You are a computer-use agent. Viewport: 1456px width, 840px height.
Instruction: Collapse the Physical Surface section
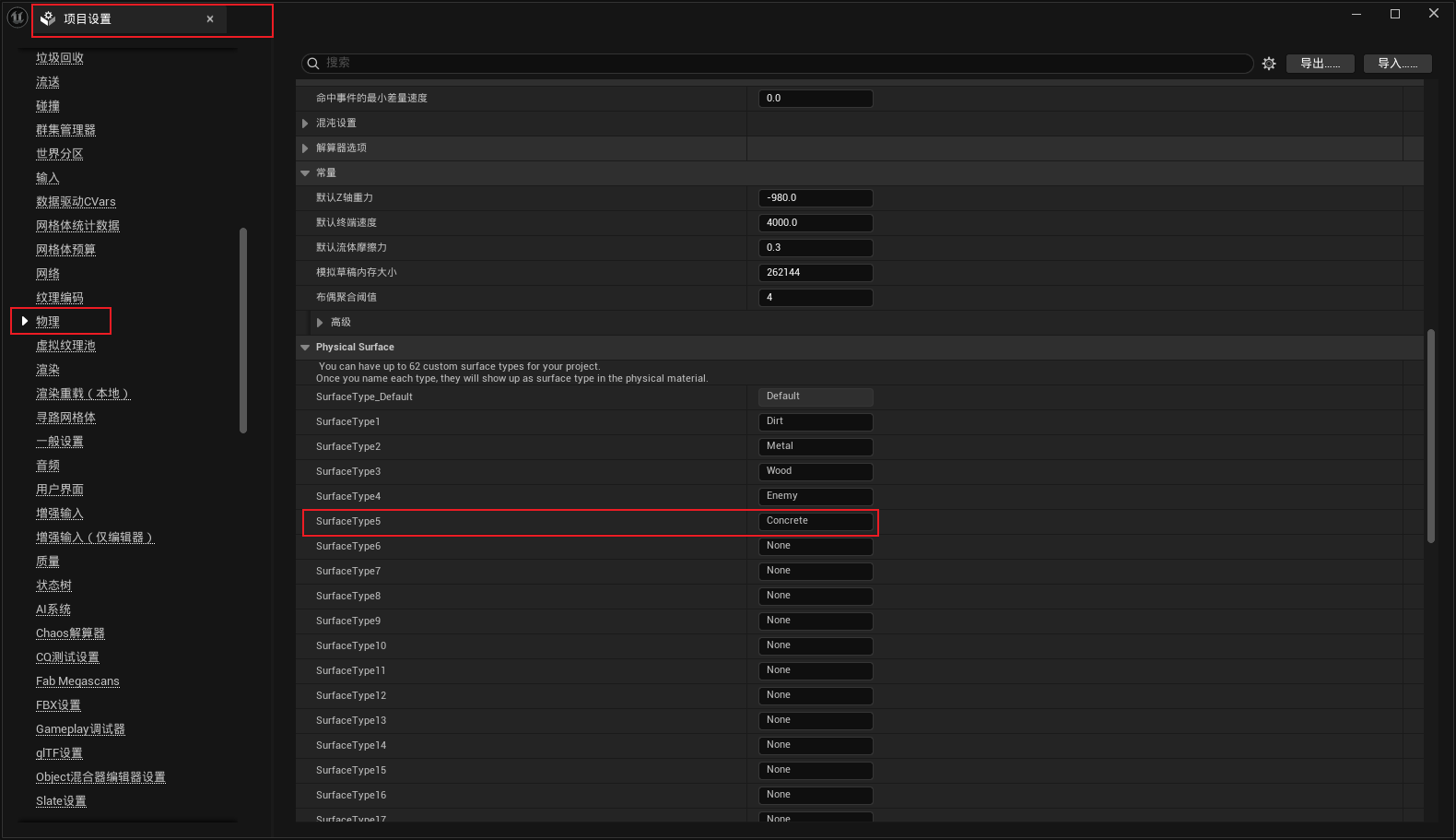305,348
